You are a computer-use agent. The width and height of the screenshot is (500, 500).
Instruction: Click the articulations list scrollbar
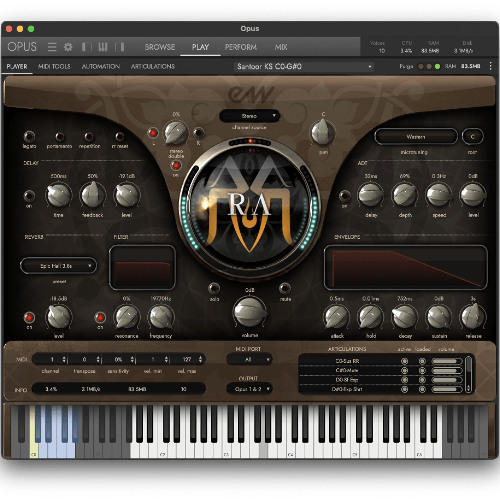coord(468,374)
